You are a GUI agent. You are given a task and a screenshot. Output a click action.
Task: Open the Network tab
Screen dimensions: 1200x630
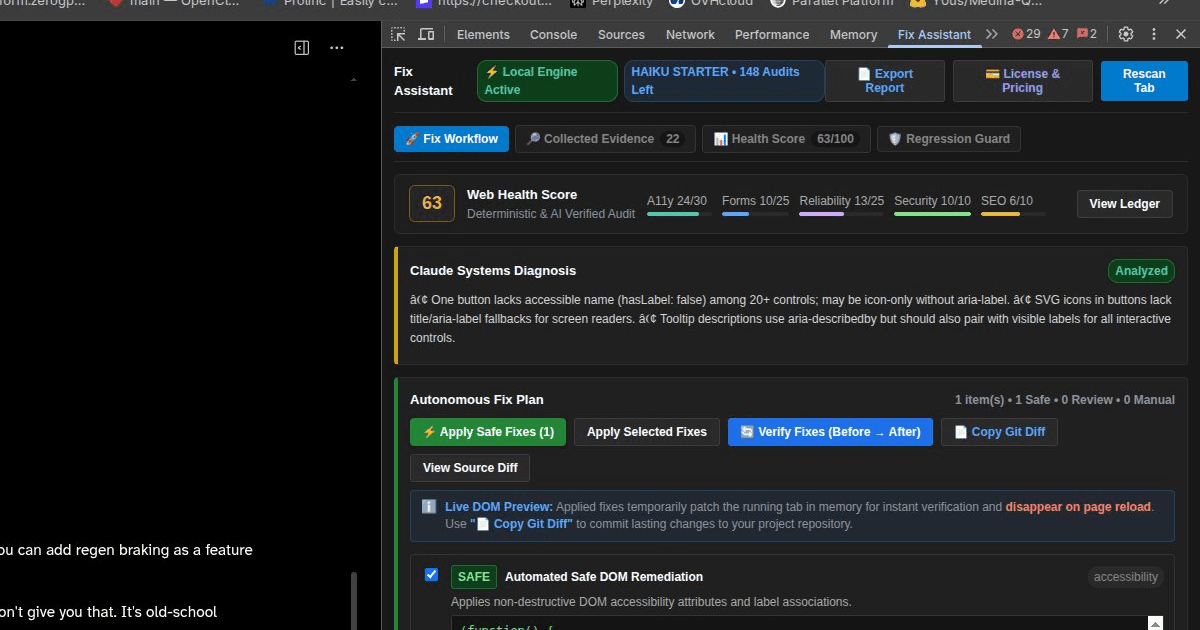point(690,34)
